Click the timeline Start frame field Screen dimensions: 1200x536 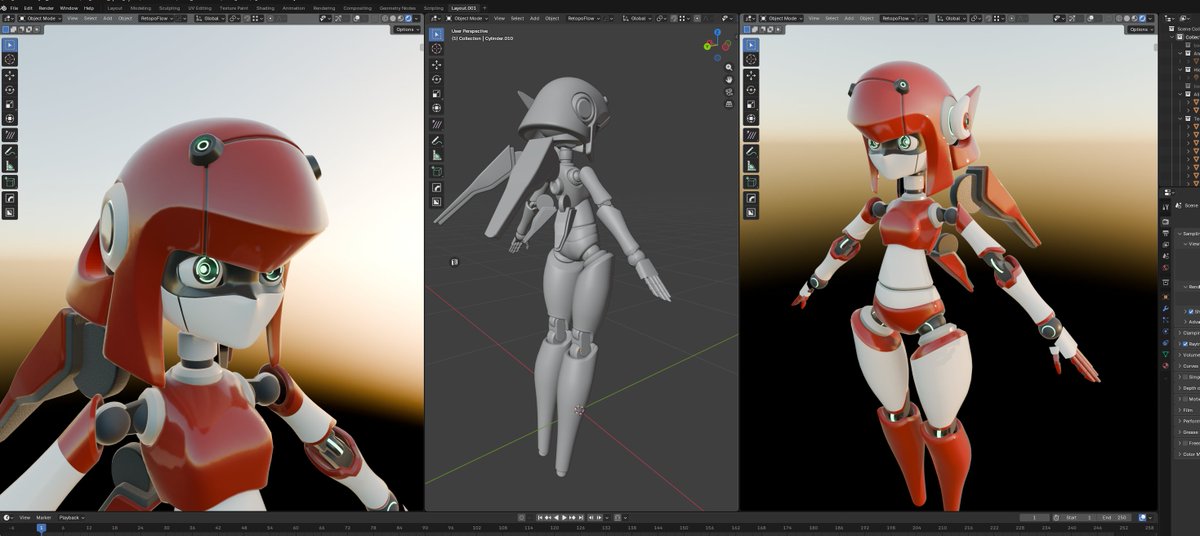pos(1079,517)
